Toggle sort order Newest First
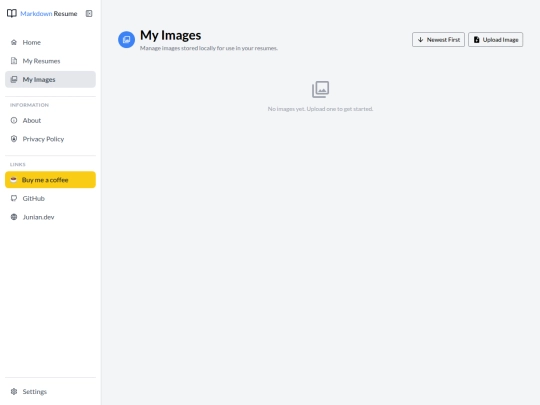 pos(438,40)
